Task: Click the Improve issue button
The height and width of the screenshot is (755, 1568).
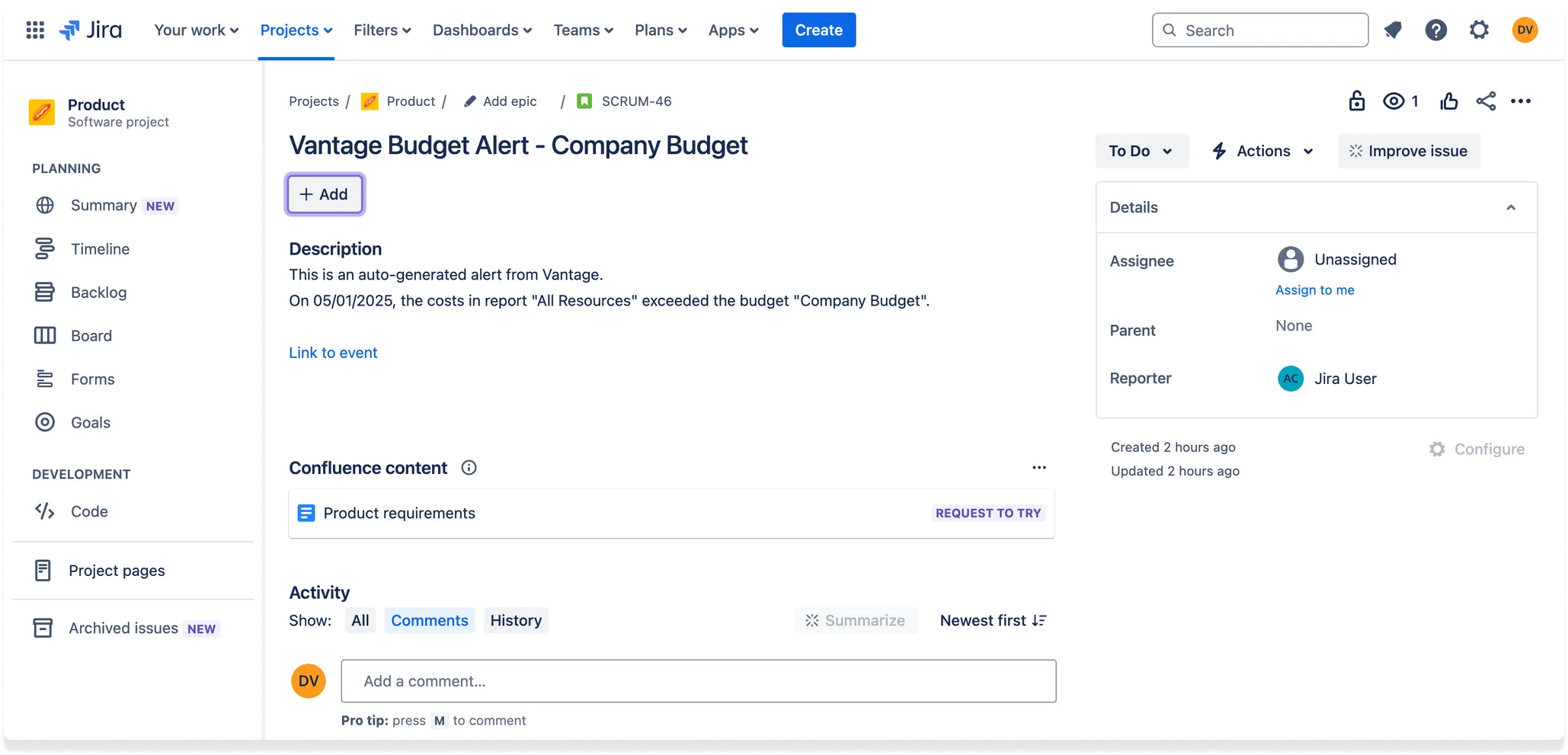Action: [1409, 151]
